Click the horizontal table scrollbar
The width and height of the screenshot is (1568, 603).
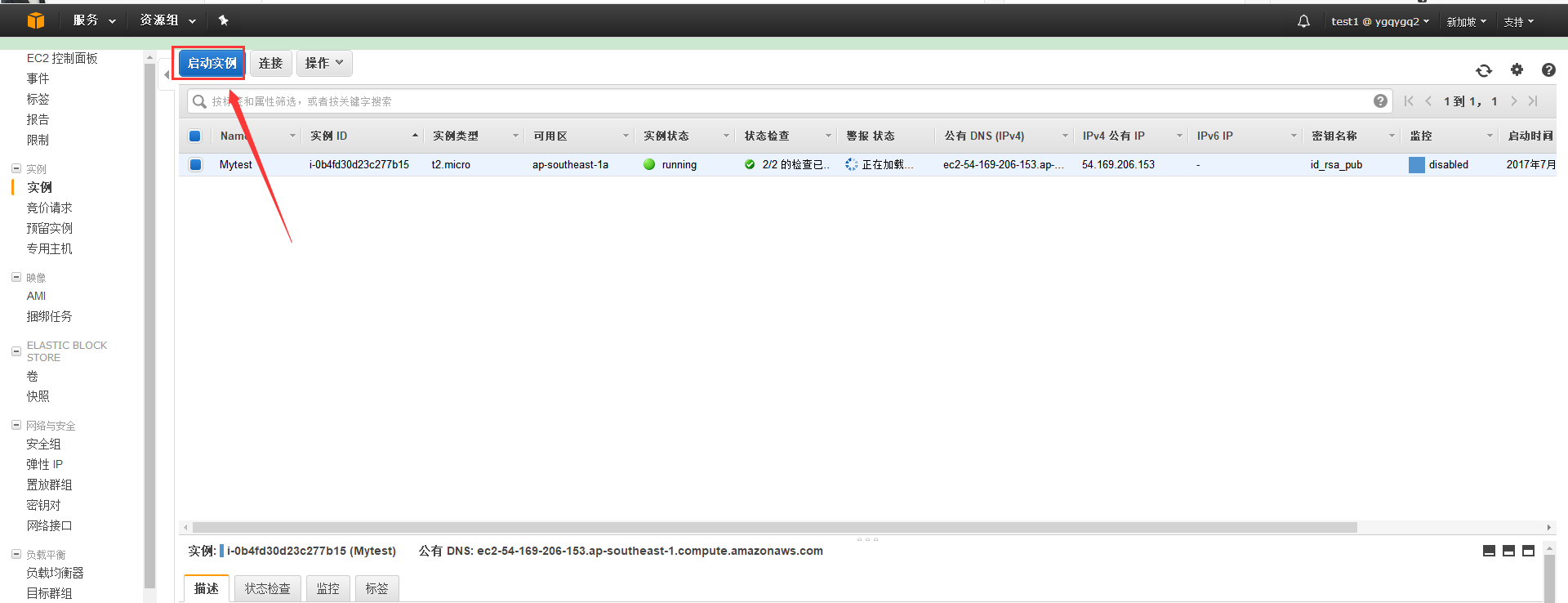pos(774,528)
